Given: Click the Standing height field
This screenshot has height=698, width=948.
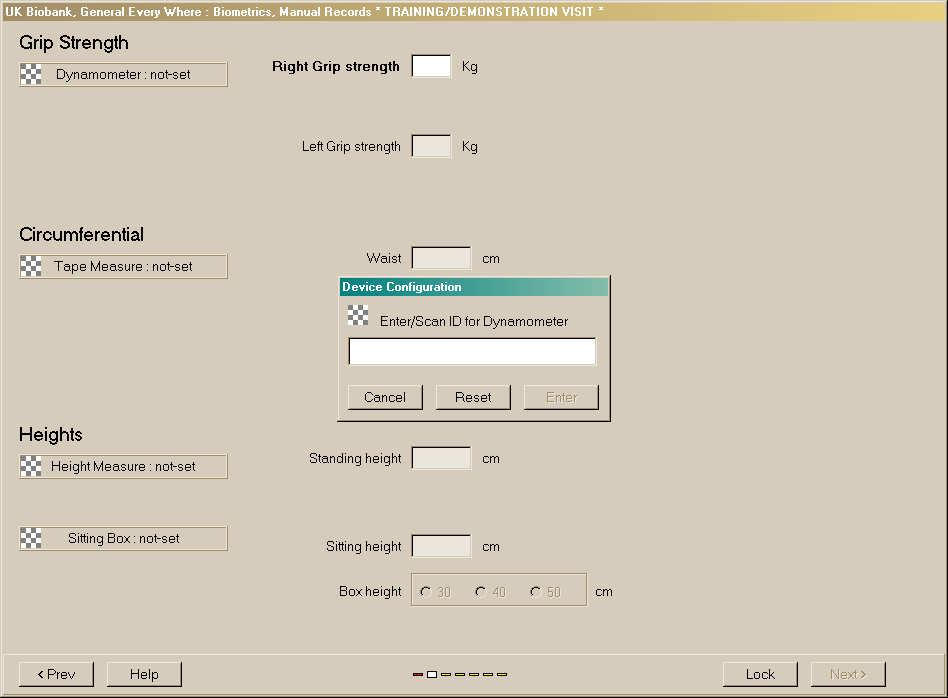Looking at the screenshot, I should (x=441, y=459).
